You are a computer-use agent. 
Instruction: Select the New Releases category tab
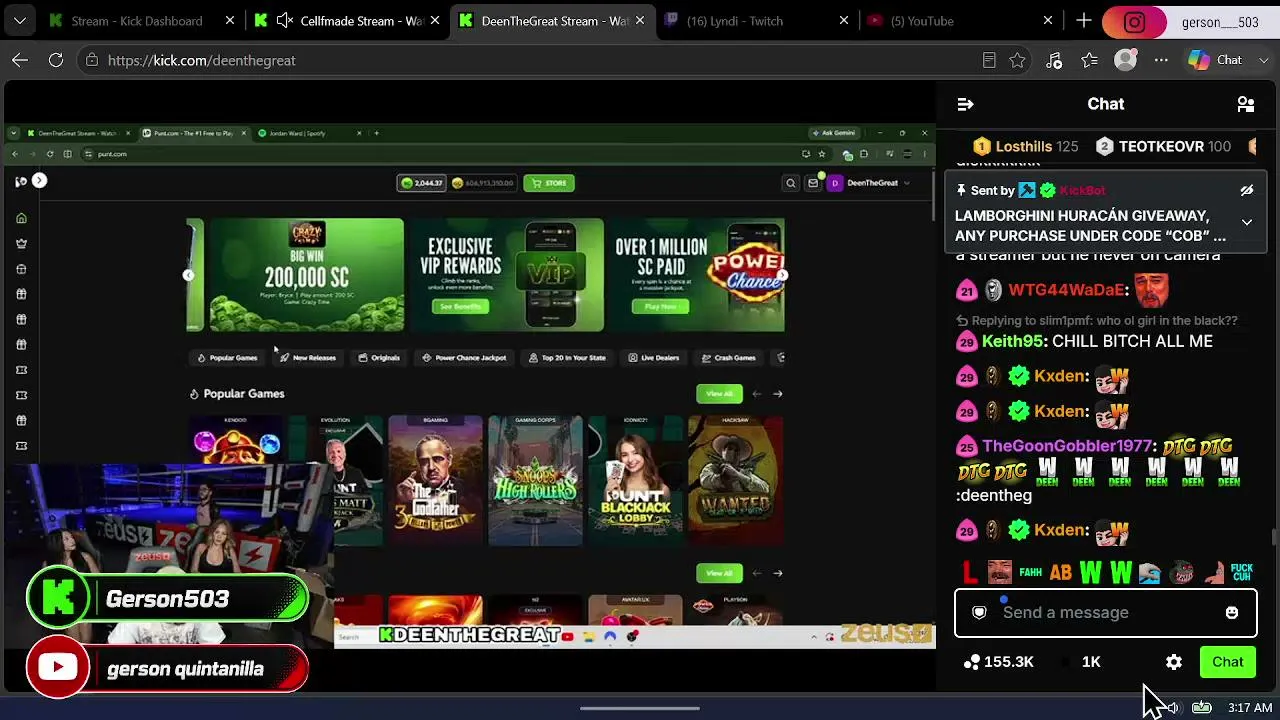click(308, 358)
